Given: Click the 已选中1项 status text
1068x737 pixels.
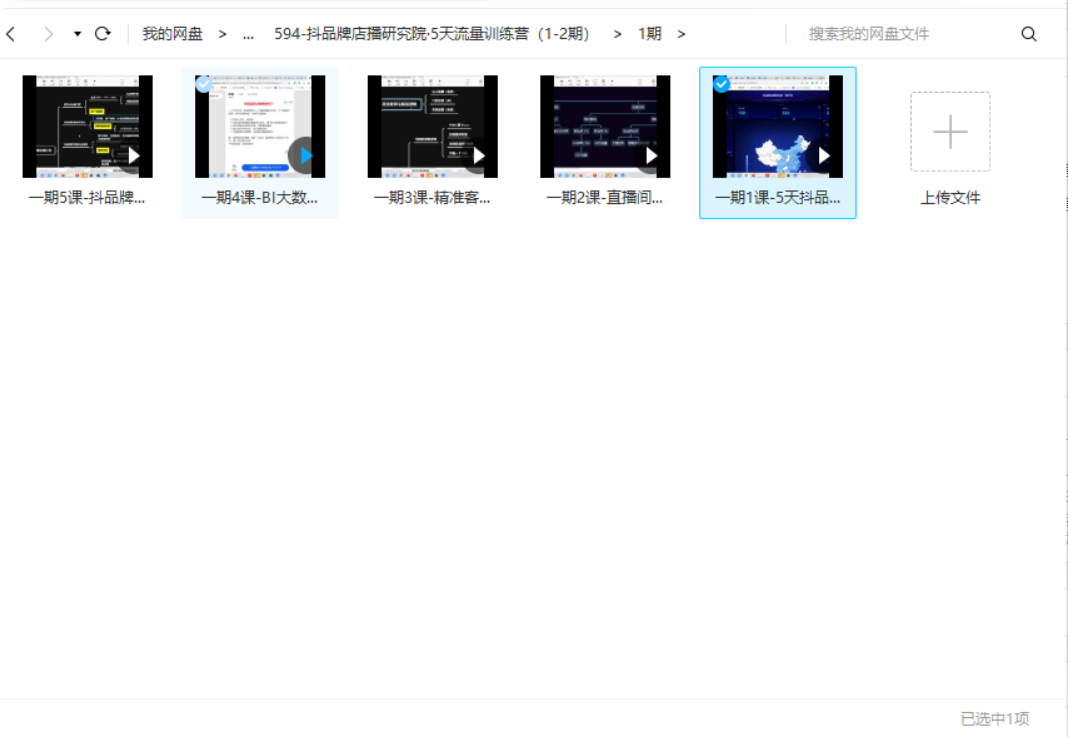Looking at the screenshot, I should pyautogui.click(x=994, y=719).
